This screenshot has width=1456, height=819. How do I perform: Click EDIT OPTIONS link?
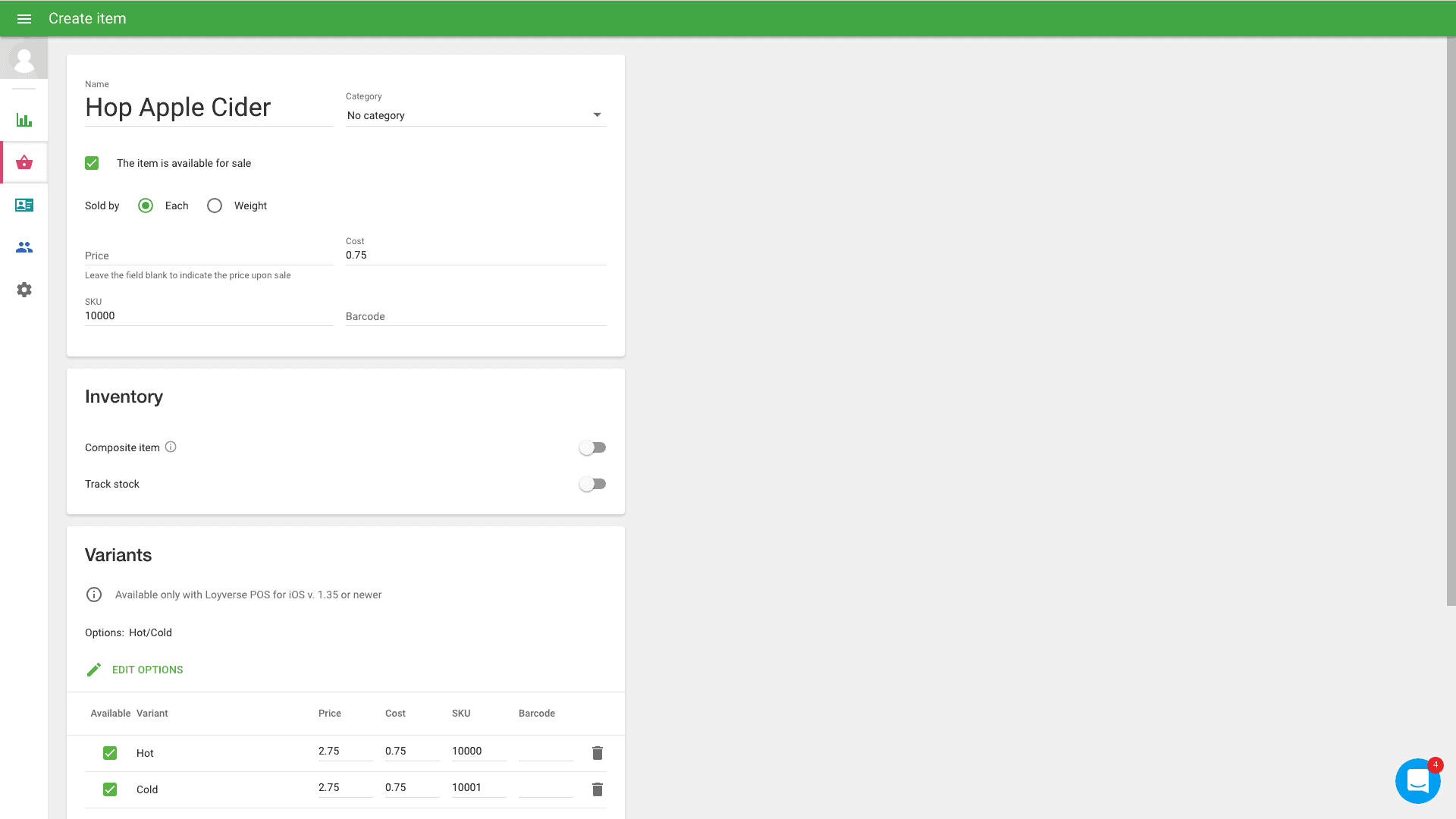pos(147,670)
